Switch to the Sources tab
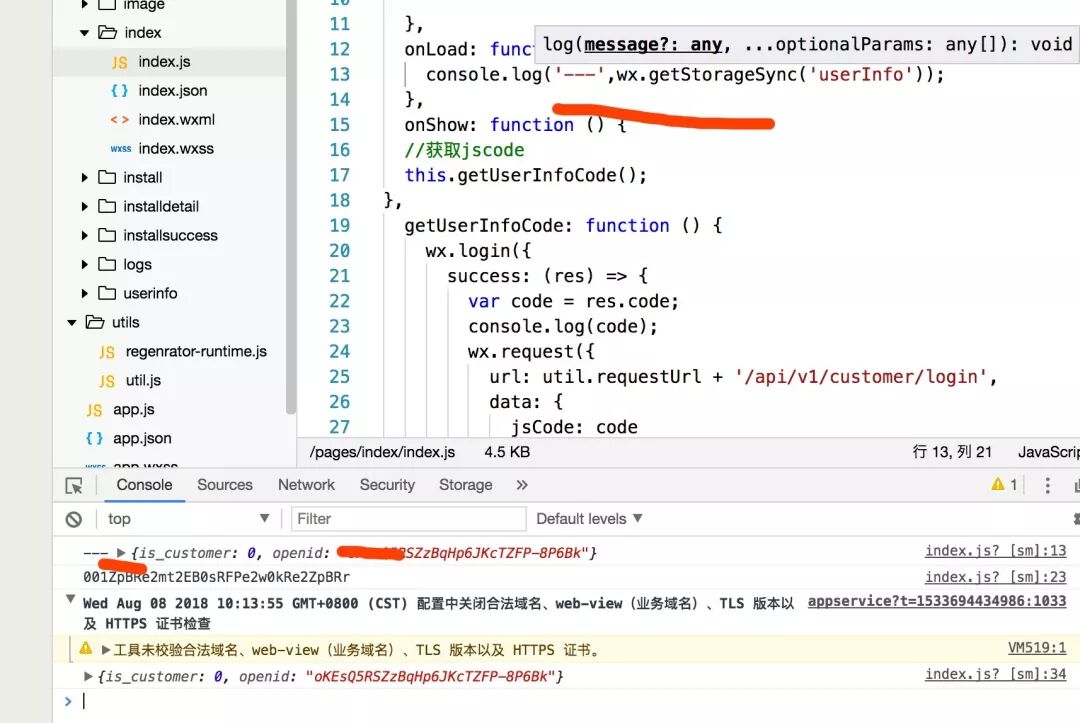The width and height of the screenshot is (1080, 723). tap(225, 485)
